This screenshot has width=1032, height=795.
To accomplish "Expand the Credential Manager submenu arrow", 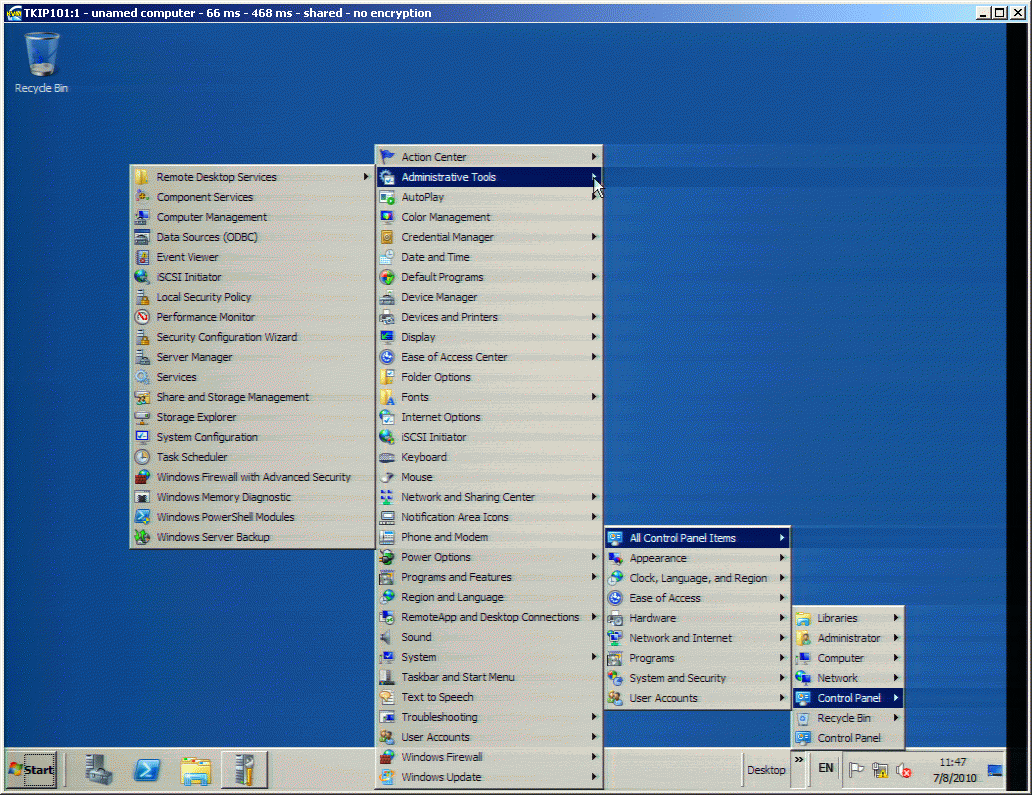I will point(594,237).
